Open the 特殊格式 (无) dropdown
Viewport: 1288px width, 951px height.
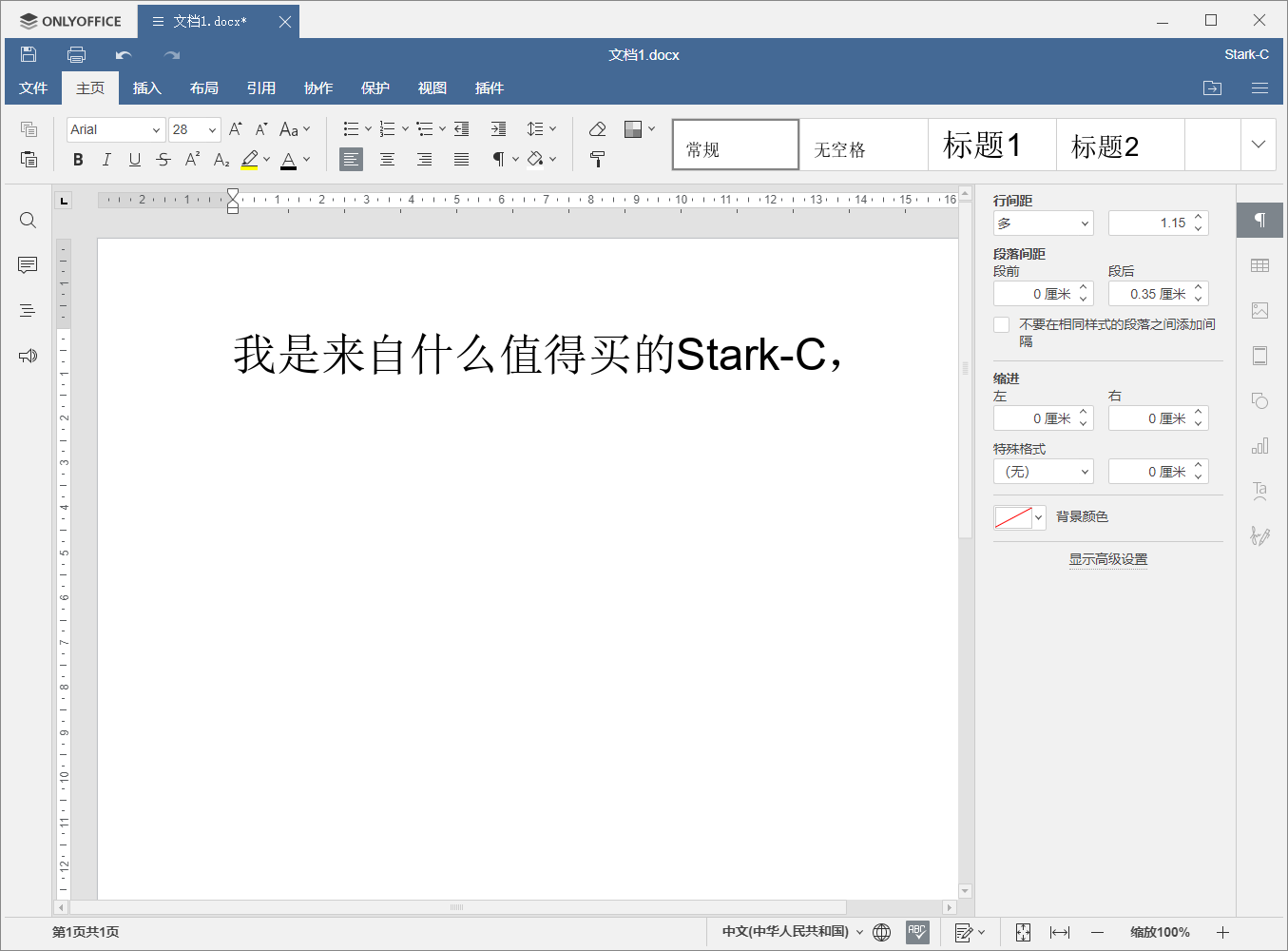[x=1044, y=472]
